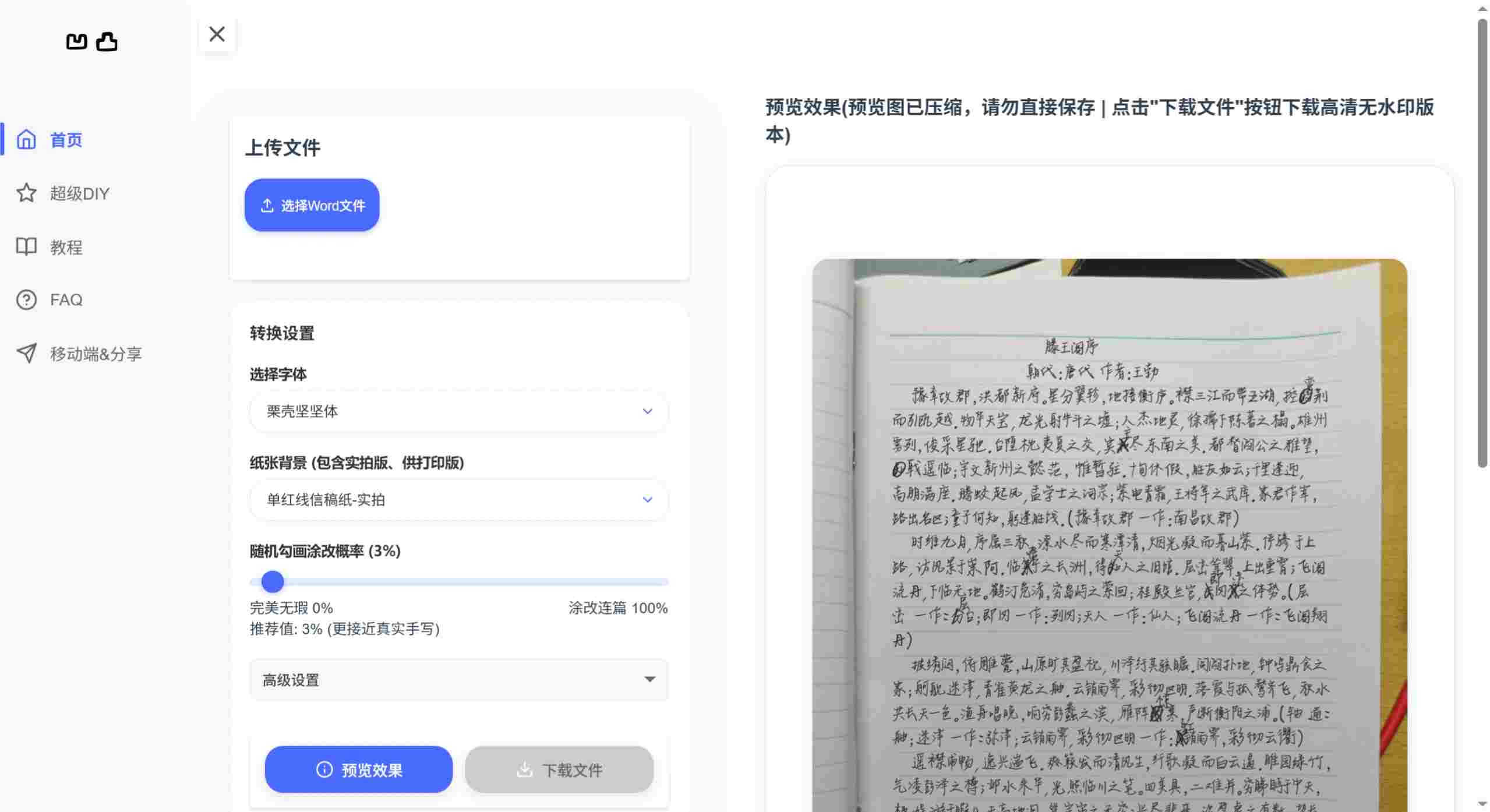Click the thumbs-up icon in the header
Image resolution: width=1490 pixels, height=812 pixels.
click(107, 41)
